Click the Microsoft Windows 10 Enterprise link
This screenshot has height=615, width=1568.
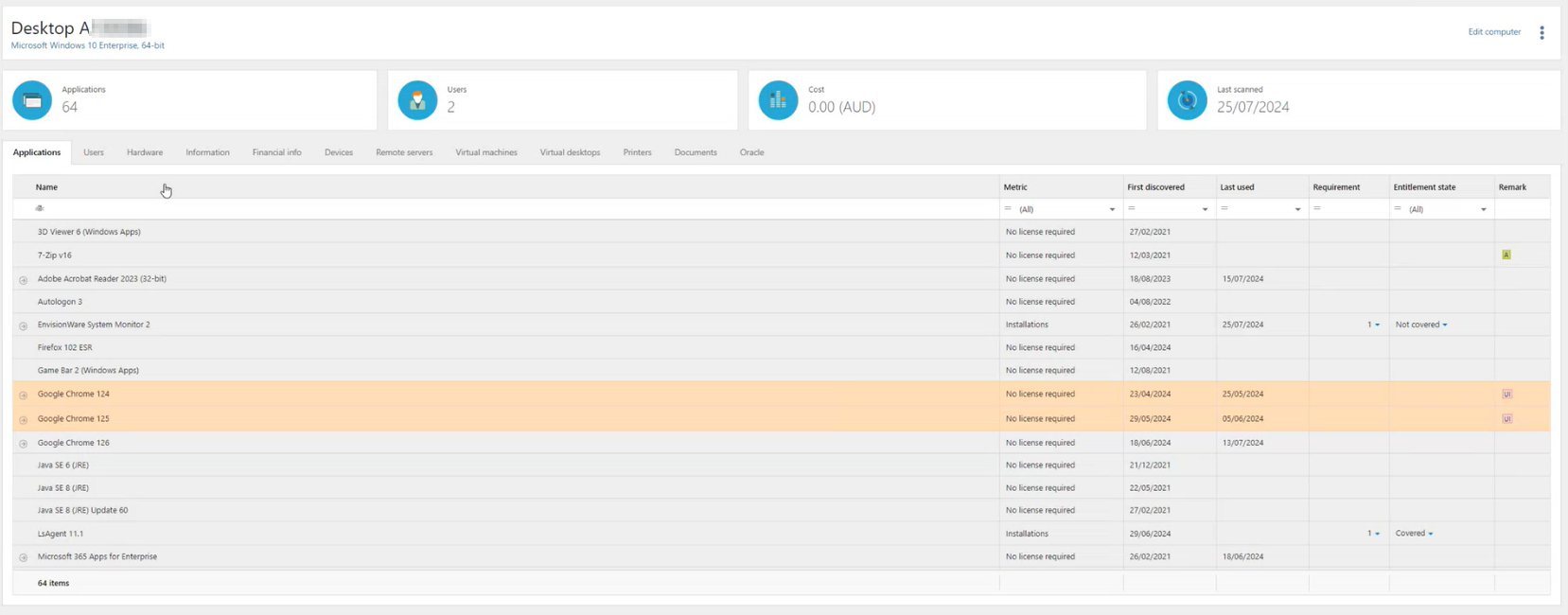87,45
